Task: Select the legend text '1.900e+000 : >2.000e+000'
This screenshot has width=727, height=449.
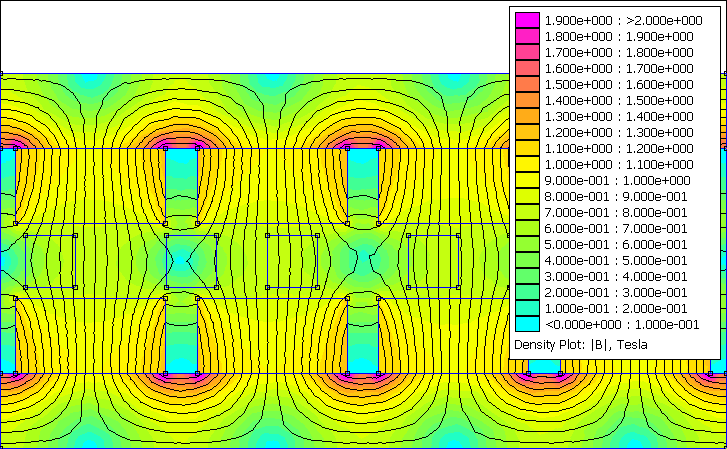Action: [623, 20]
